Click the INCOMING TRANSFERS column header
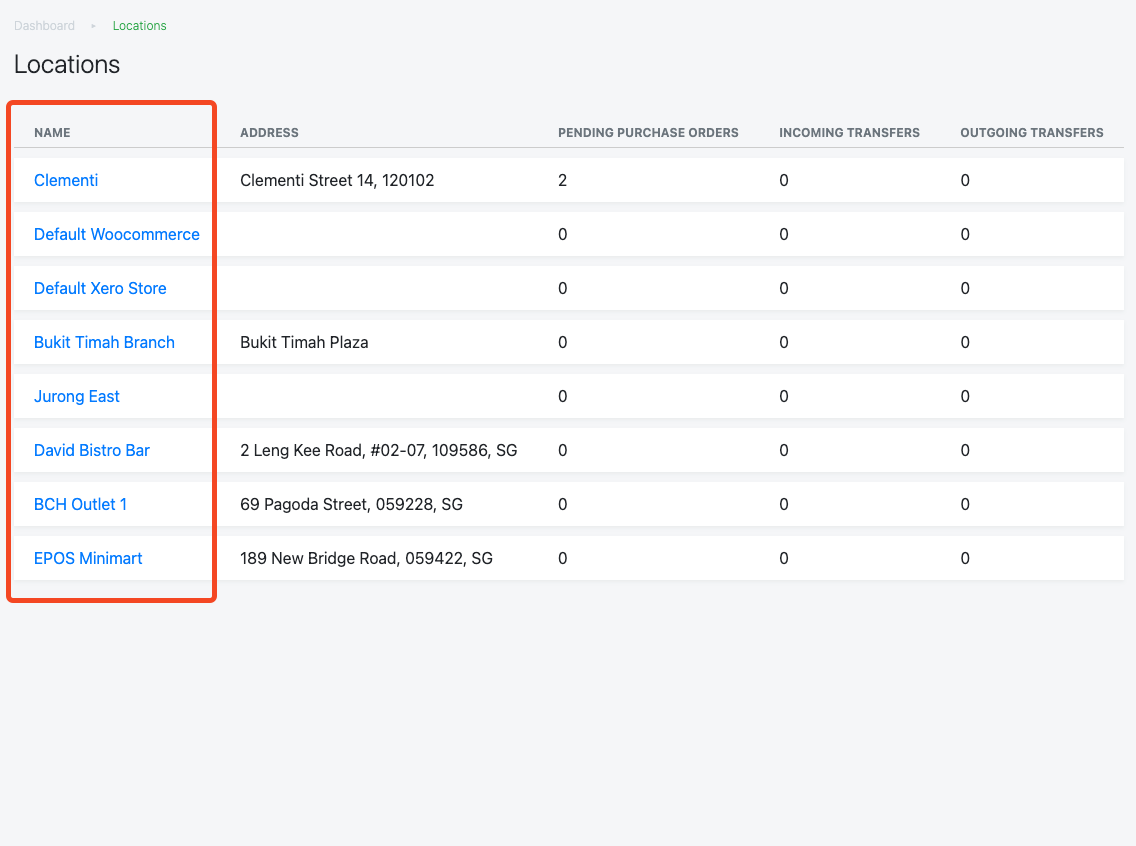The height and width of the screenshot is (846, 1136). click(x=849, y=133)
